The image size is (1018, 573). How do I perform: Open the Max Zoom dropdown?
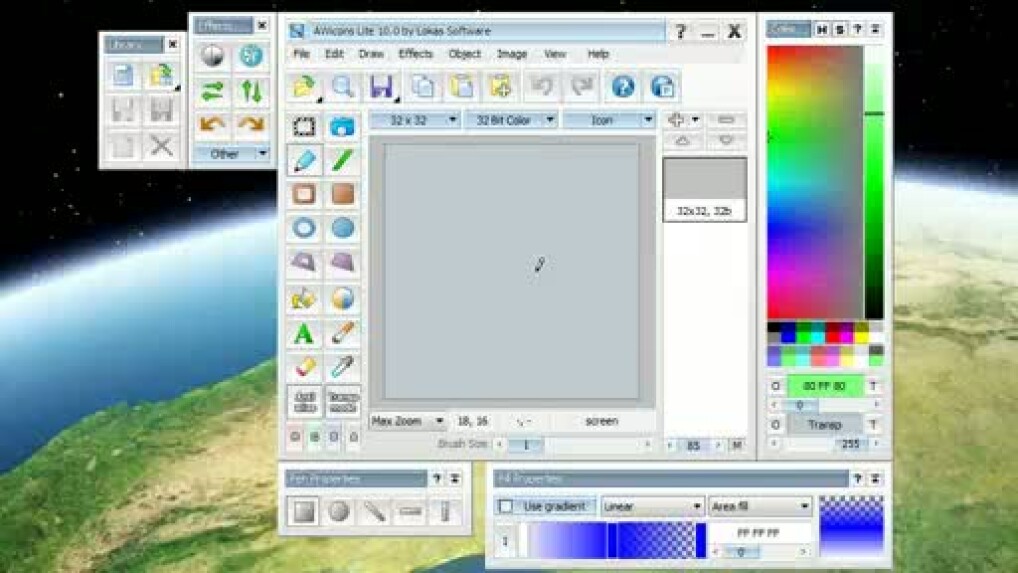pos(408,422)
